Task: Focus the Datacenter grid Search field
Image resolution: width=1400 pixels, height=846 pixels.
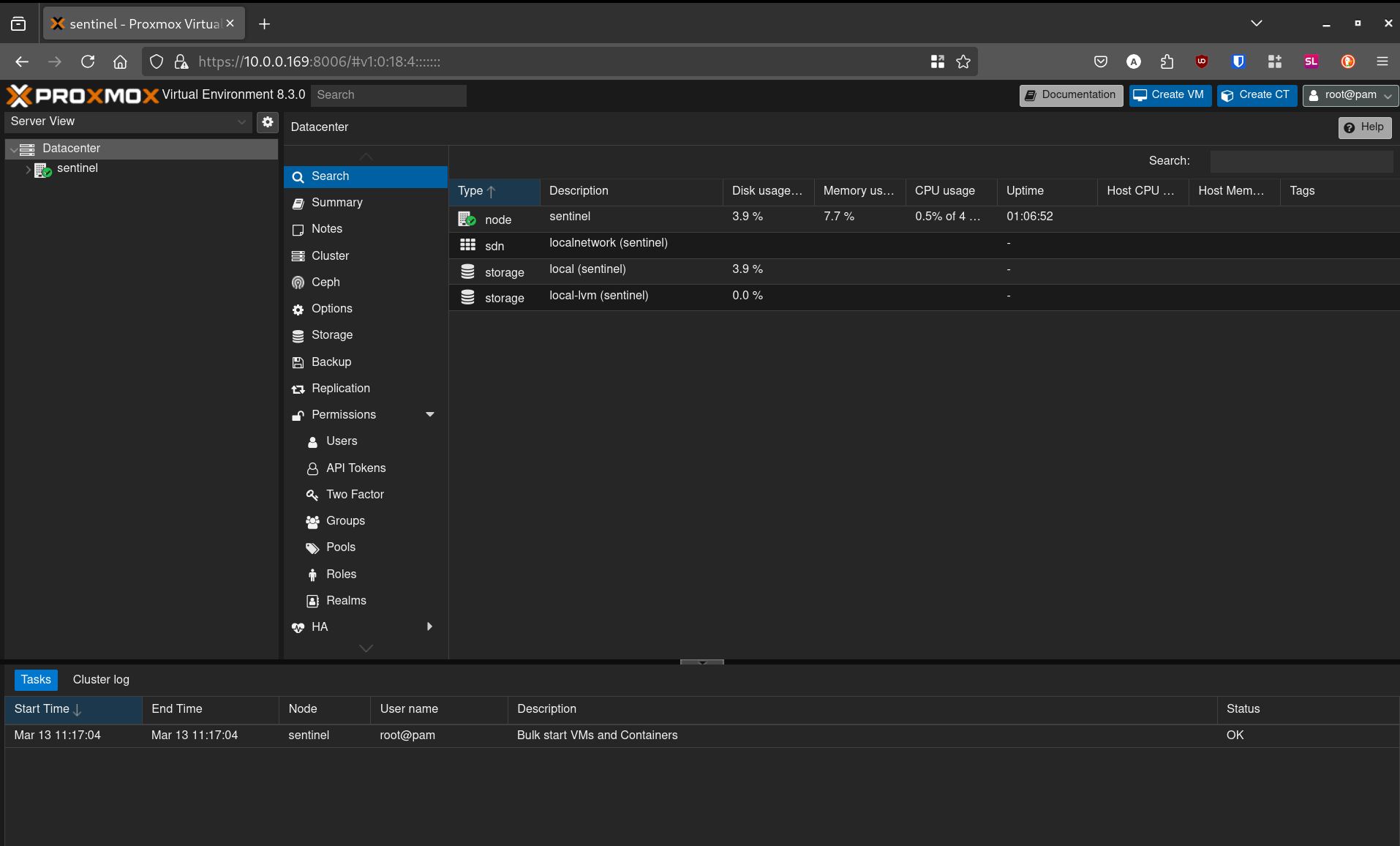Action: click(1301, 161)
